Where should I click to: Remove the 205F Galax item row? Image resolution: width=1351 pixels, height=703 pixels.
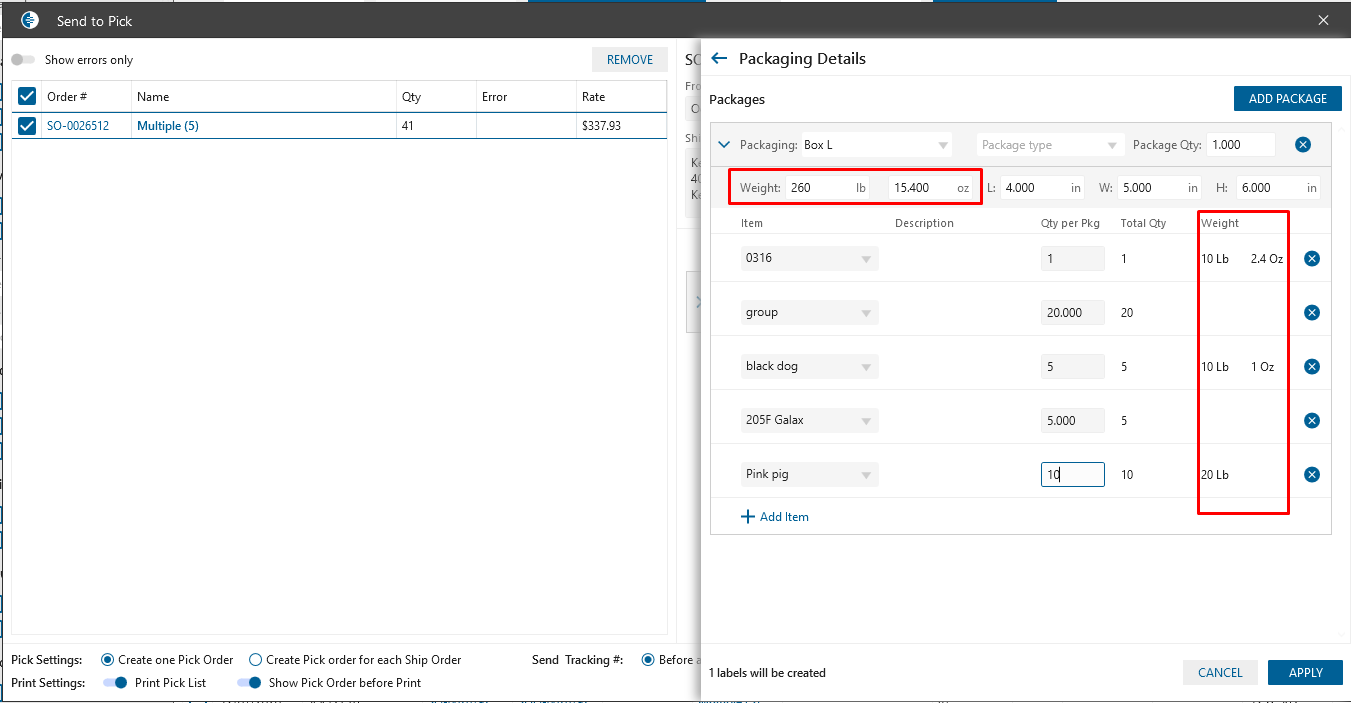[1312, 421]
